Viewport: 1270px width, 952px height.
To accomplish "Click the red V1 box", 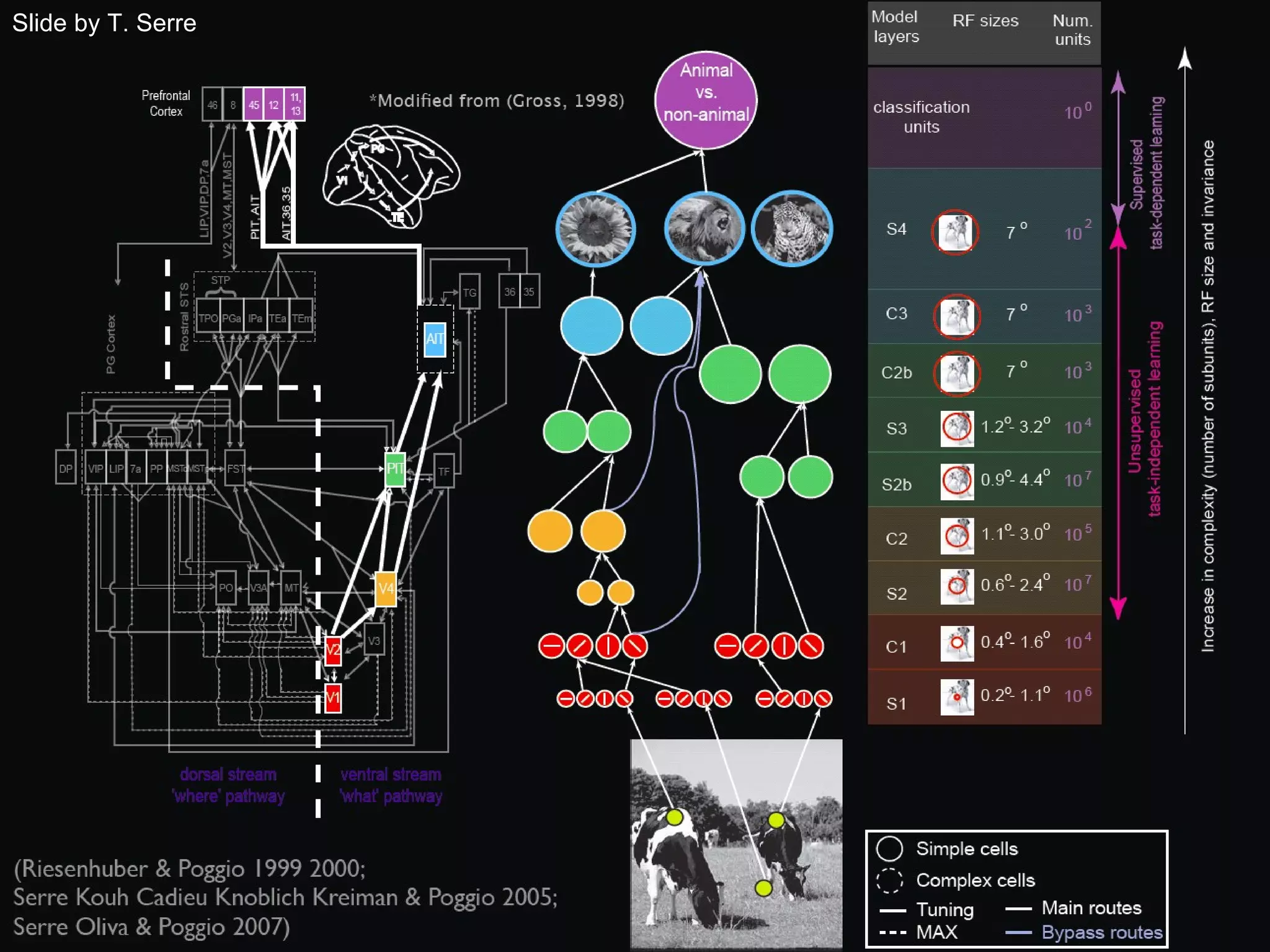I will (x=333, y=698).
